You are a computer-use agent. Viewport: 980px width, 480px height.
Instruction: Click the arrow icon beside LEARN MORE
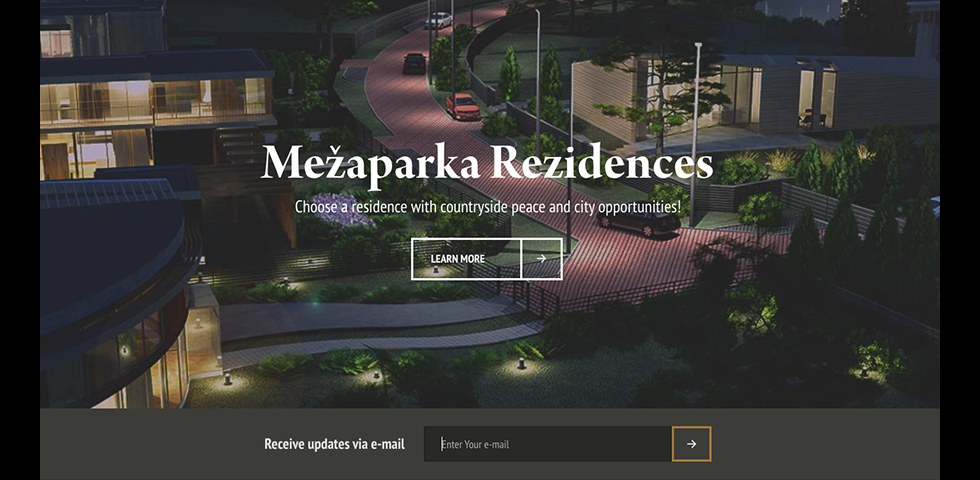[541, 259]
